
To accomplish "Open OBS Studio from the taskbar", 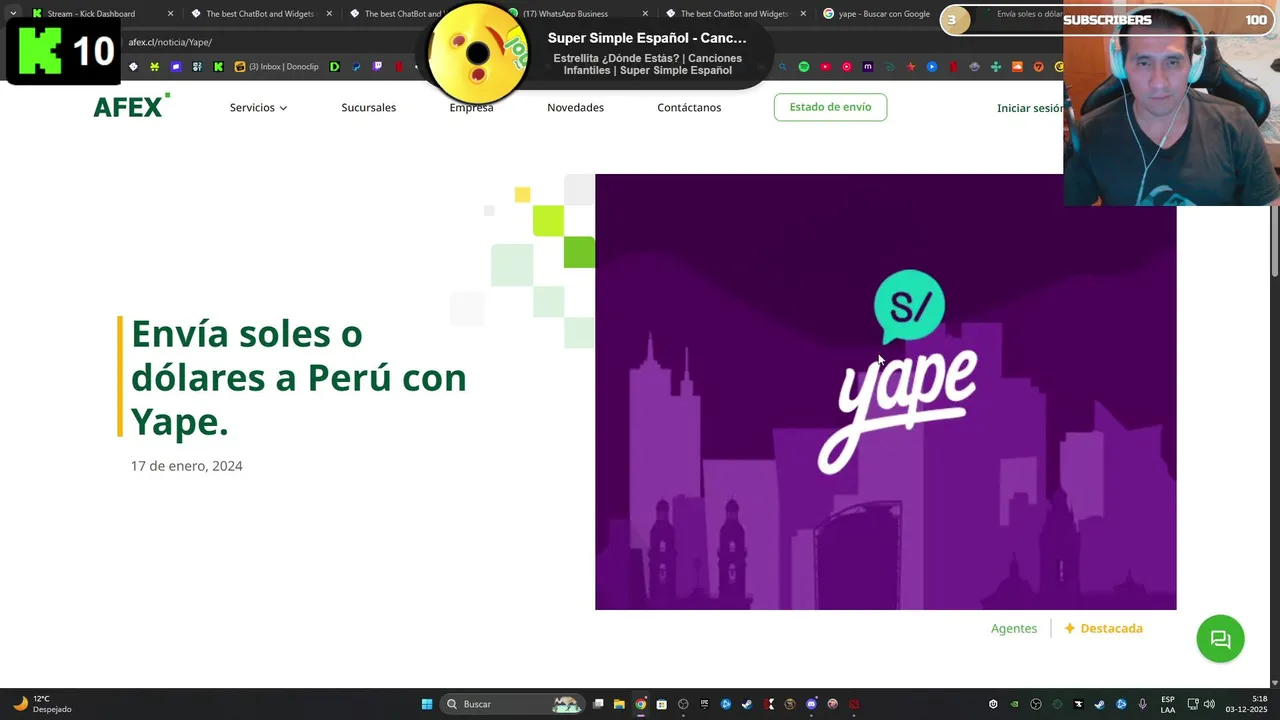I will 683,704.
